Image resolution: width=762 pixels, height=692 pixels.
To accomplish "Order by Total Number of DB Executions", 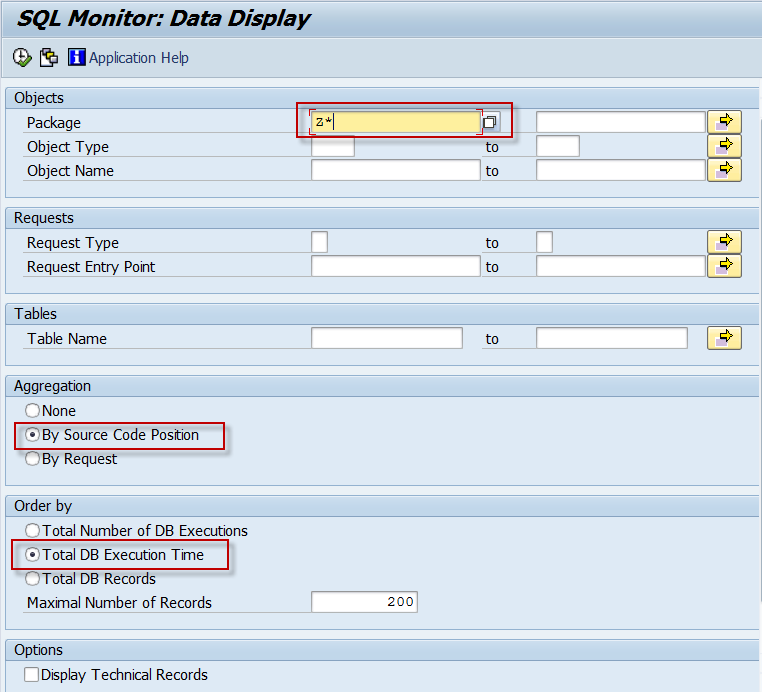I will click(x=33, y=530).
